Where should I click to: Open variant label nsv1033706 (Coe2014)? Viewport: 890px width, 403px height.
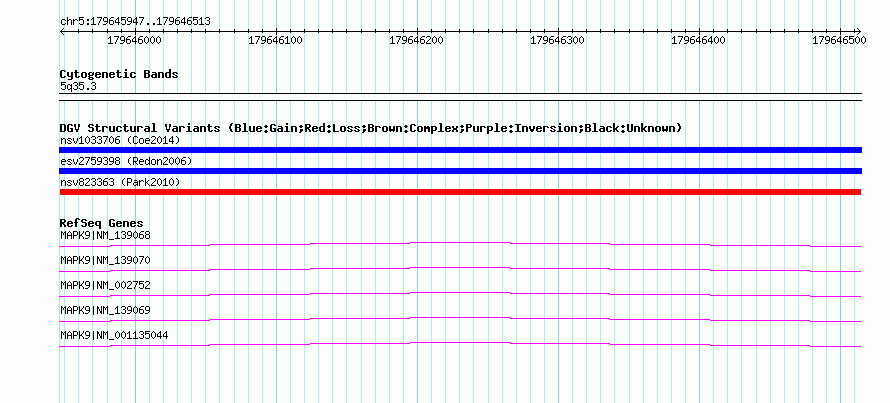121,140
